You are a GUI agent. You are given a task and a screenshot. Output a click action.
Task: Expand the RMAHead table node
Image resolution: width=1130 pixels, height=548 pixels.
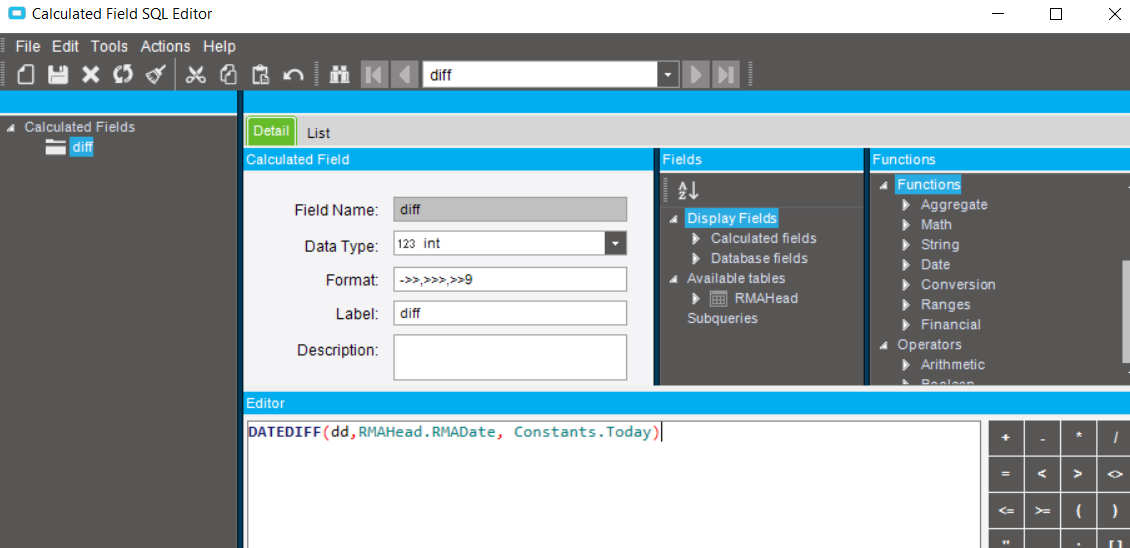click(696, 299)
